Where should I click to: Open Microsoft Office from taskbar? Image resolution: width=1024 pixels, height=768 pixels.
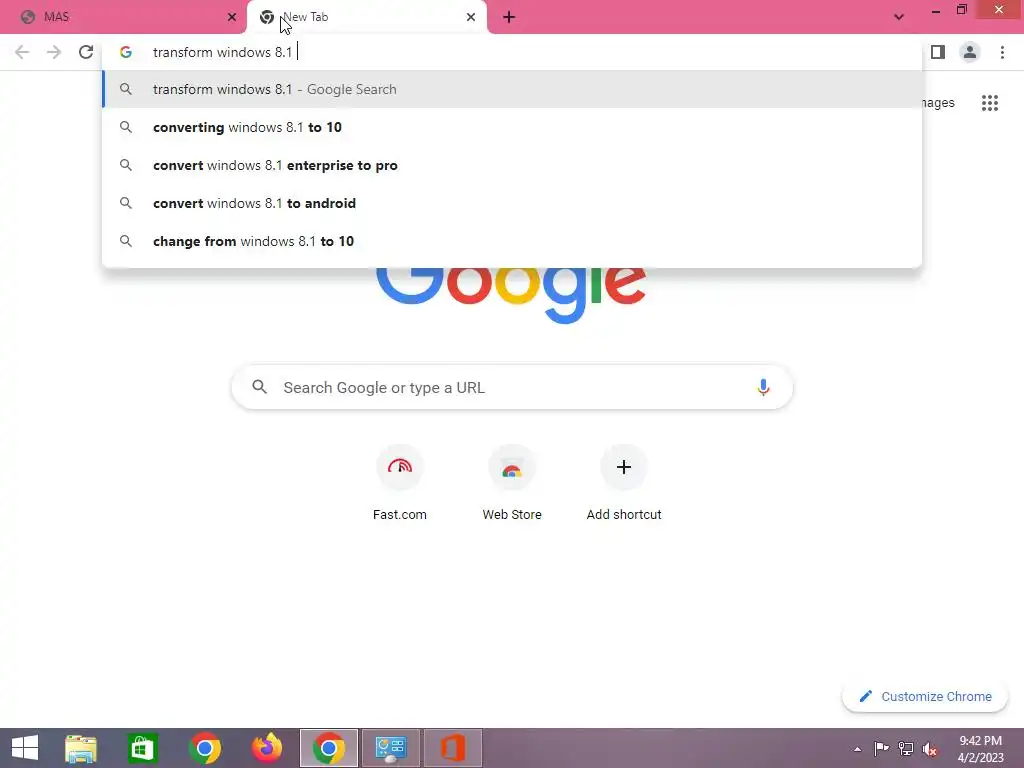point(453,748)
